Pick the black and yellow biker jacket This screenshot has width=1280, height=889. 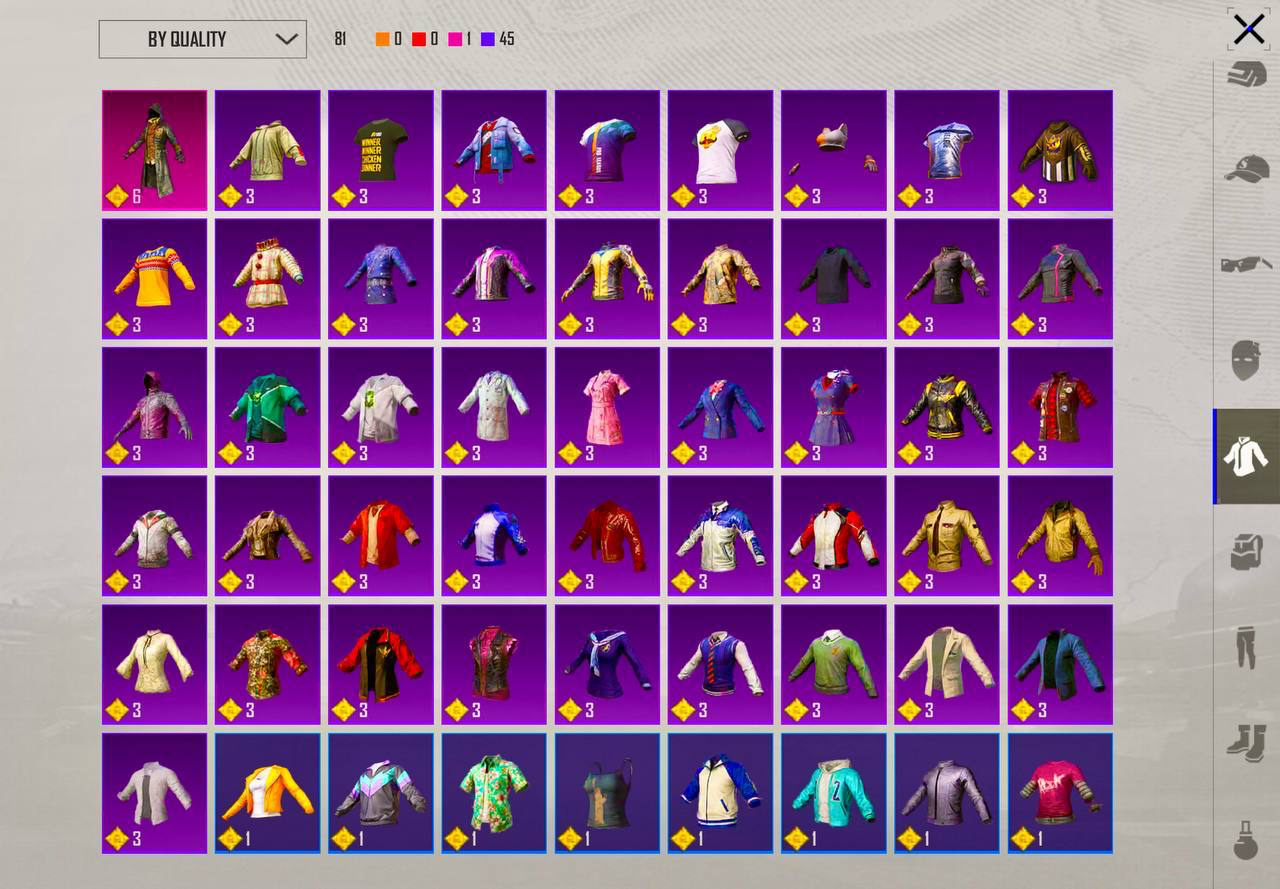947,407
